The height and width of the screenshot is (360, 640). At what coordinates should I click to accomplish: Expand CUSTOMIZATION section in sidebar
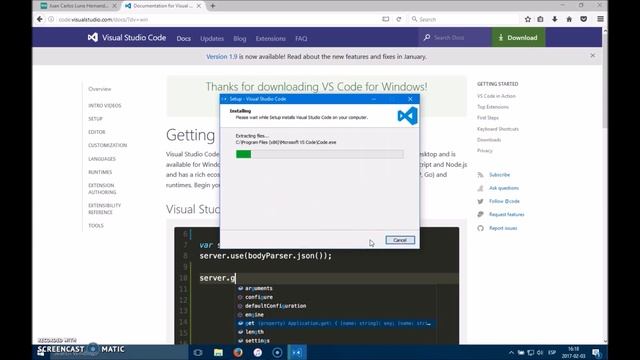(107, 145)
